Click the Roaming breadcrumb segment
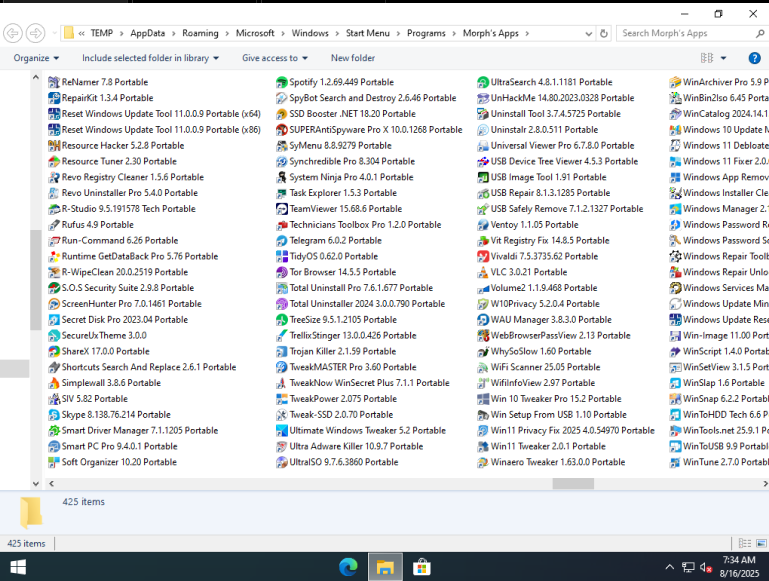This screenshot has width=769, height=581. click(200, 33)
